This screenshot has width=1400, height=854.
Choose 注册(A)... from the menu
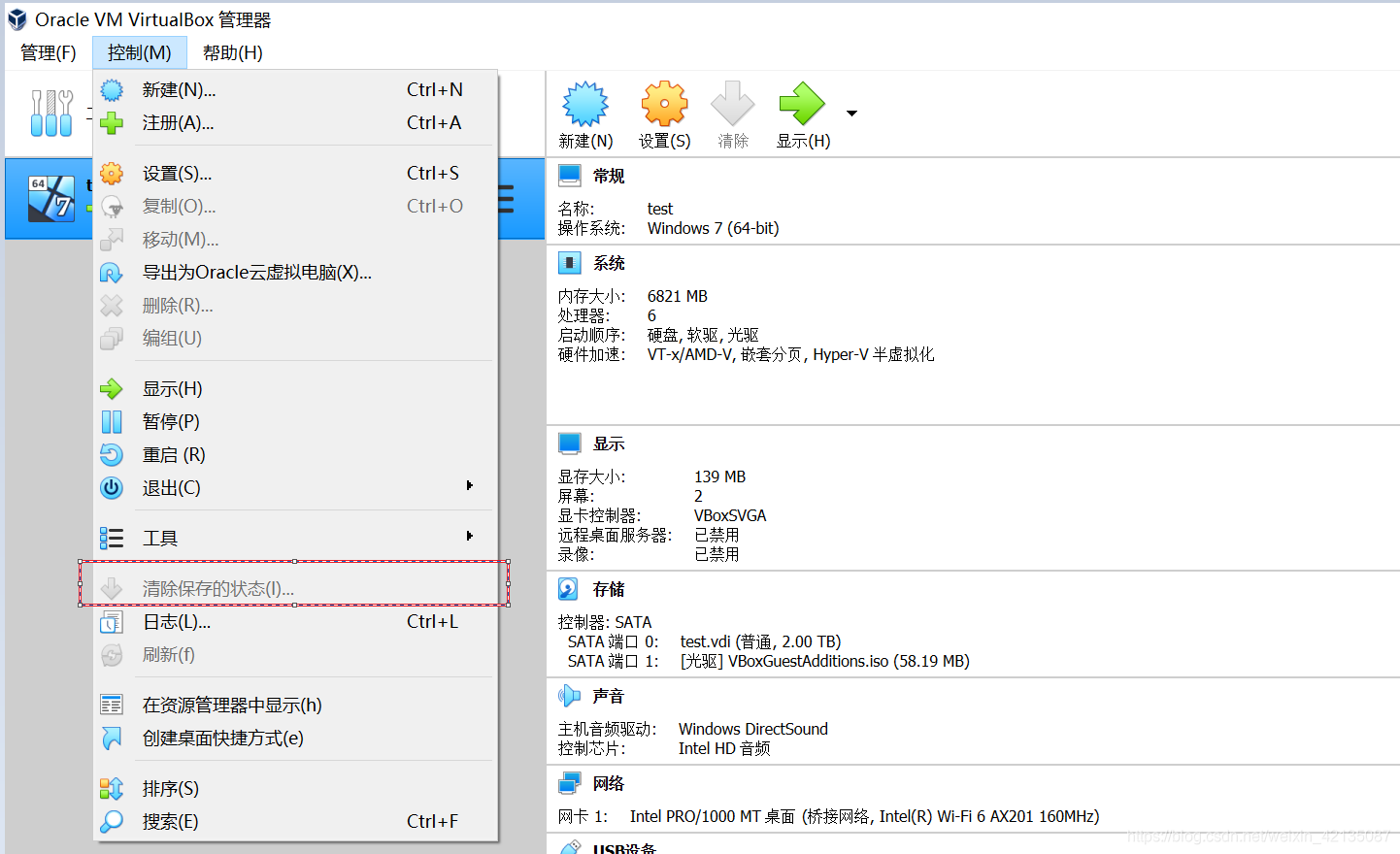click(295, 123)
